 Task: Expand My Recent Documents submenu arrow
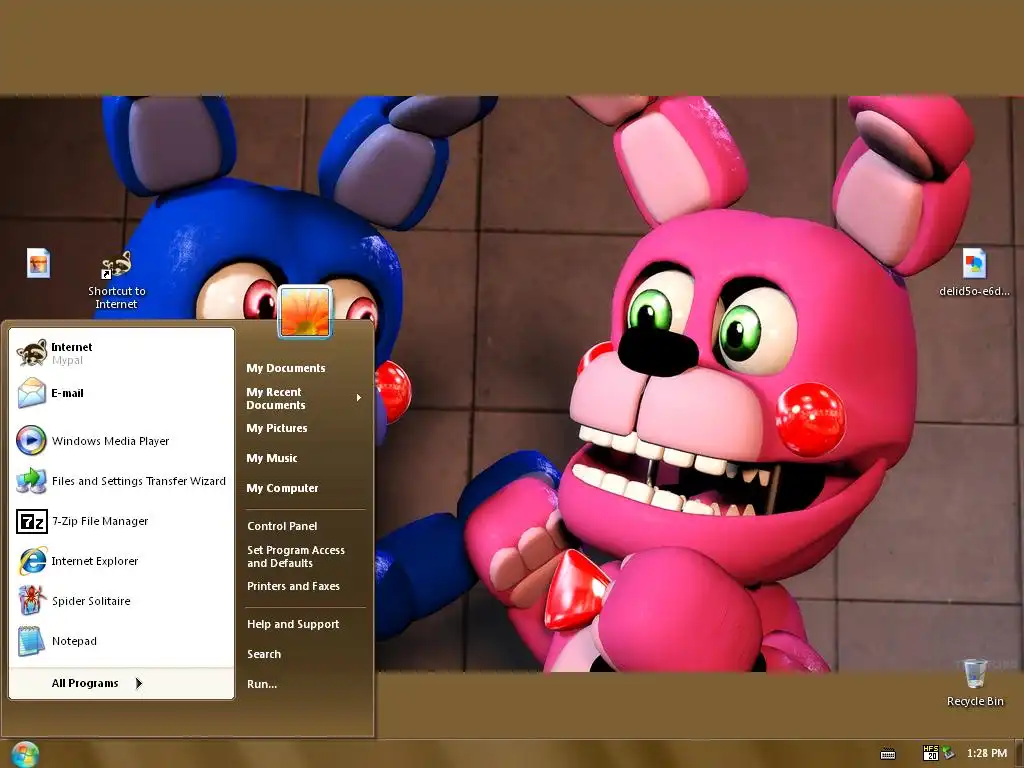pyautogui.click(x=359, y=398)
